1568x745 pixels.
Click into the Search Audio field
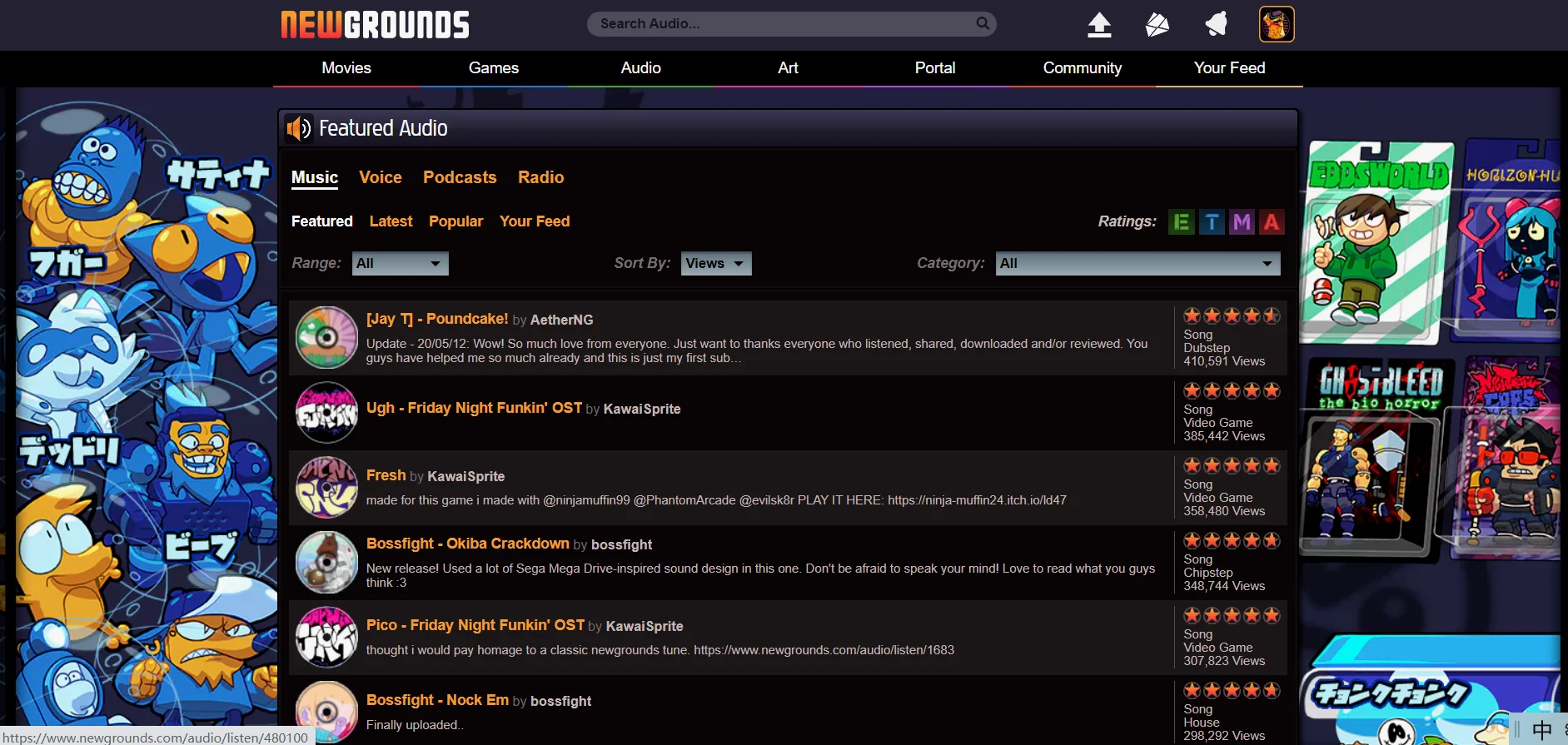[783, 23]
